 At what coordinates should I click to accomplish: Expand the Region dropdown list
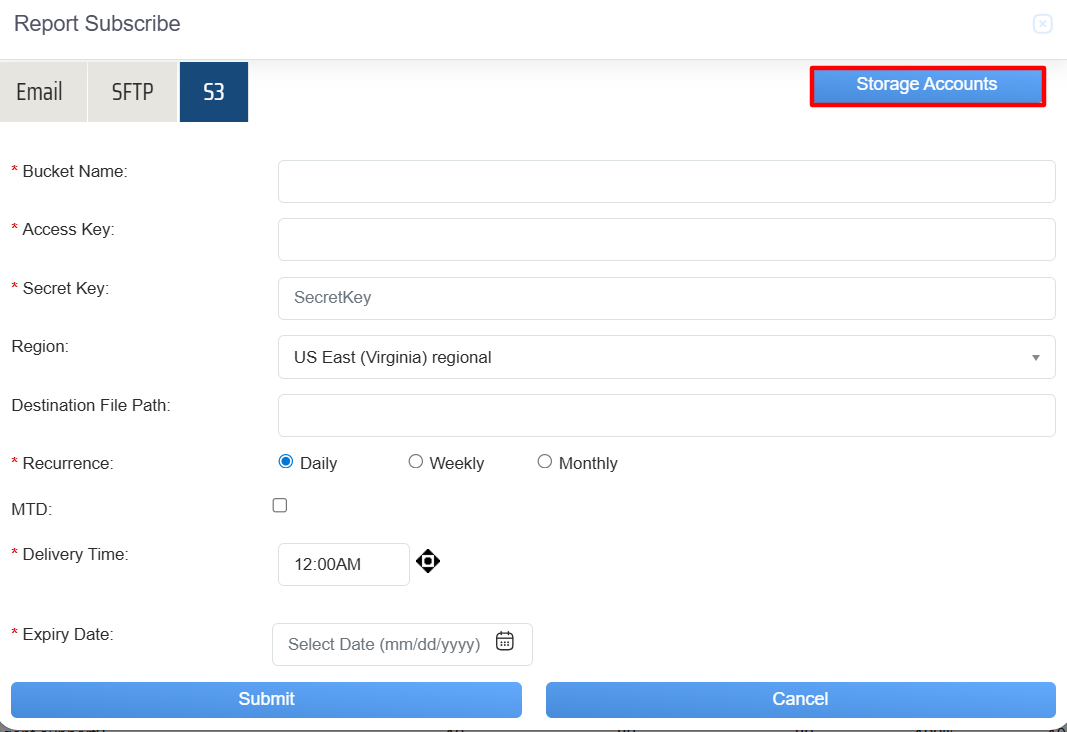(x=665, y=357)
